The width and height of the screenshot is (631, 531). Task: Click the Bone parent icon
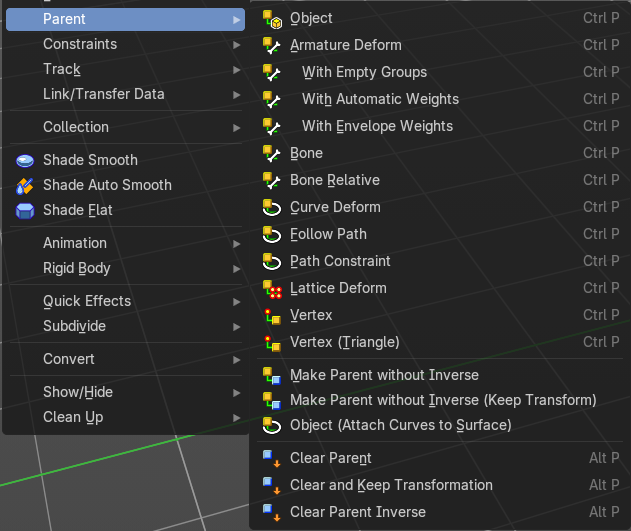pos(272,154)
